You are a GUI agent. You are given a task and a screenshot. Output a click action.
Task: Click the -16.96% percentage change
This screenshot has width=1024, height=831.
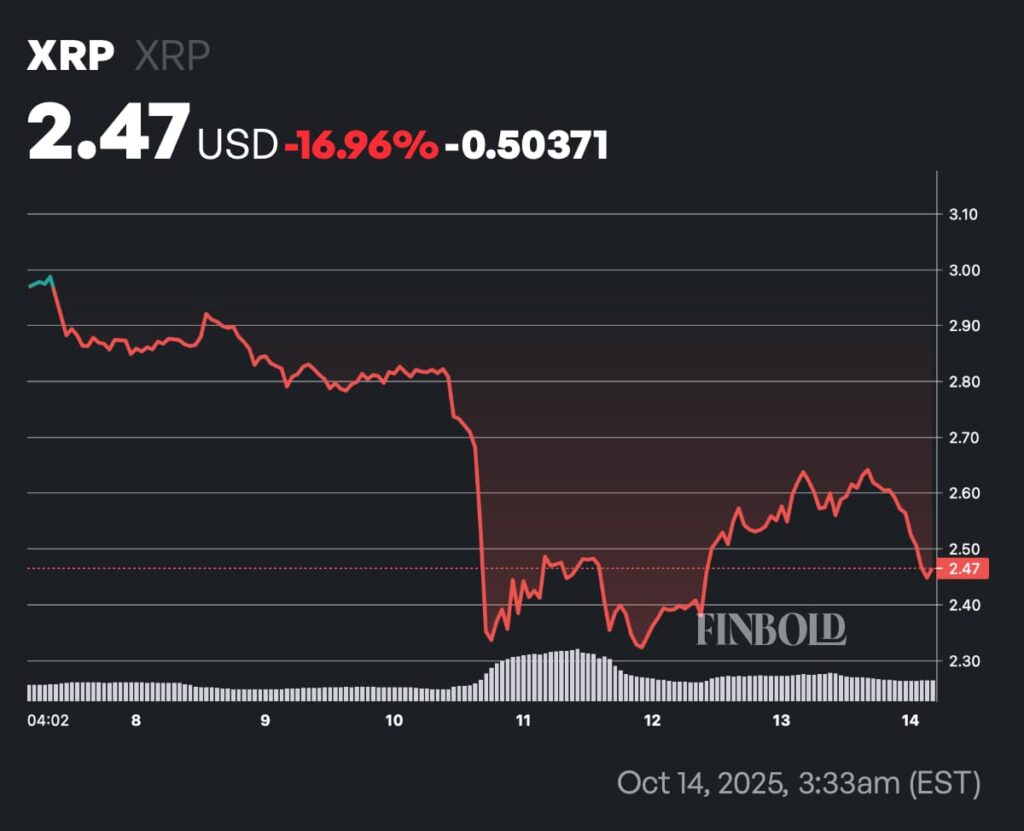tap(361, 145)
